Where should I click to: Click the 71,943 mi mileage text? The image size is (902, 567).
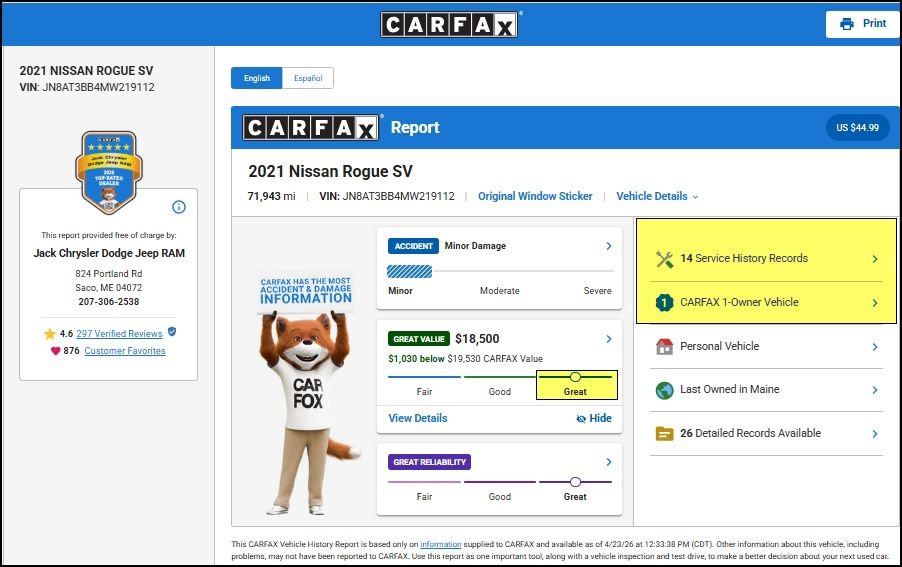coord(271,197)
